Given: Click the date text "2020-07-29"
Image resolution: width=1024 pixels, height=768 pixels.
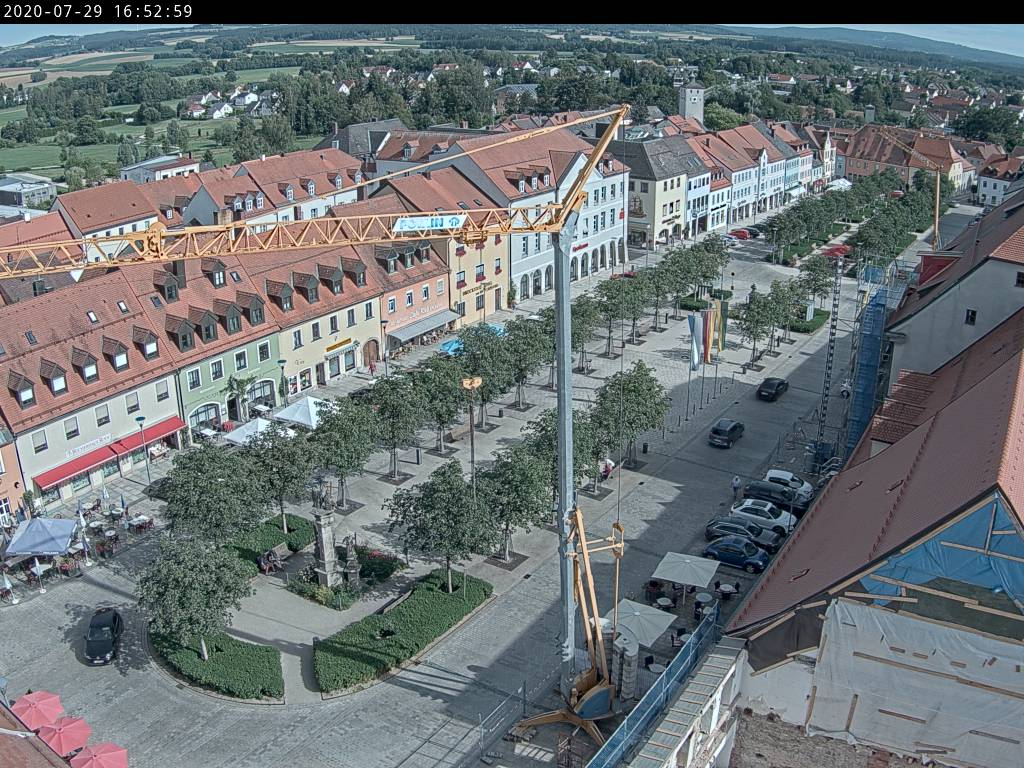Looking at the screenshot, I should (55, 12).
